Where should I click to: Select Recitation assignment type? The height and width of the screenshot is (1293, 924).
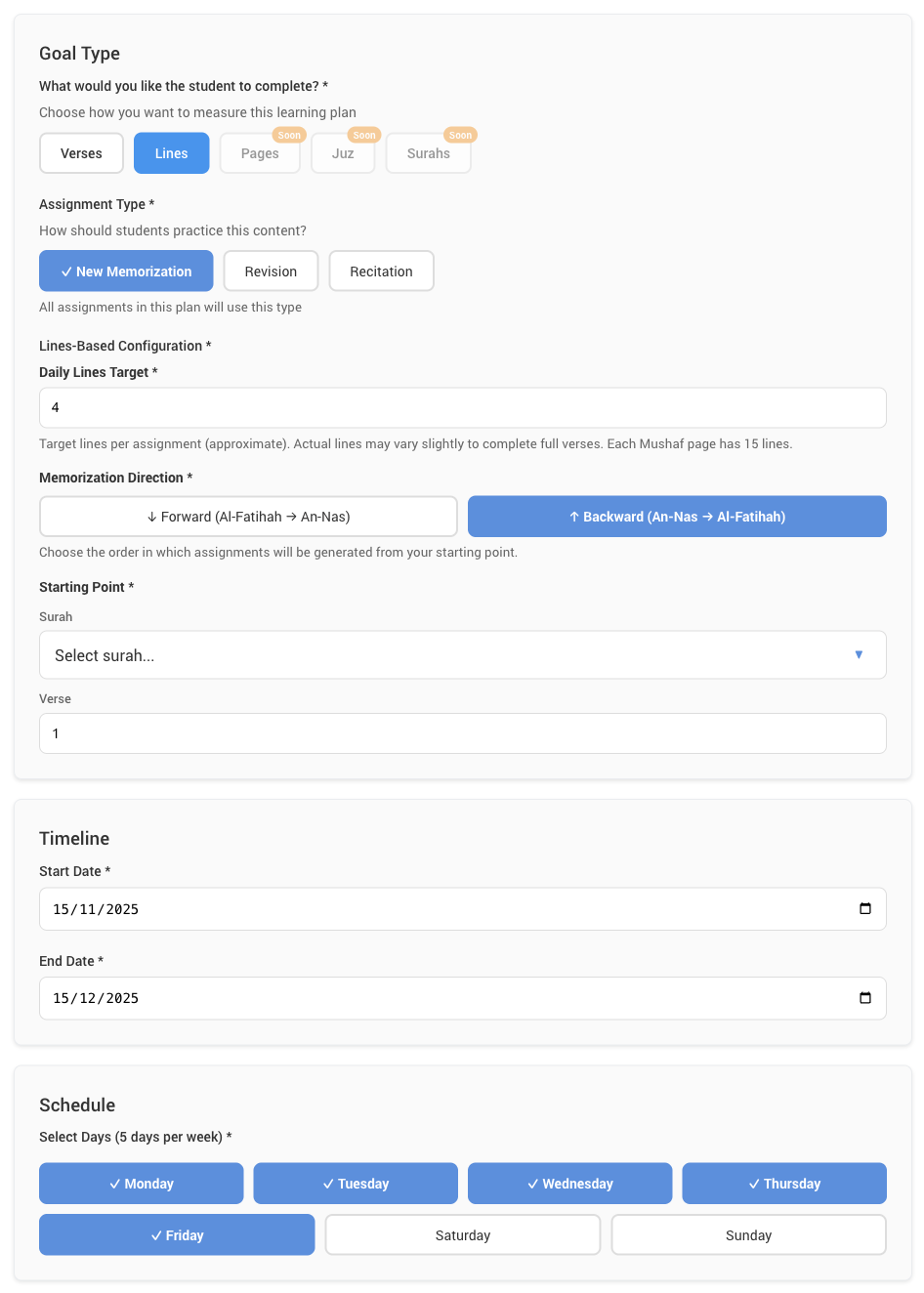(x=381, y=271)
